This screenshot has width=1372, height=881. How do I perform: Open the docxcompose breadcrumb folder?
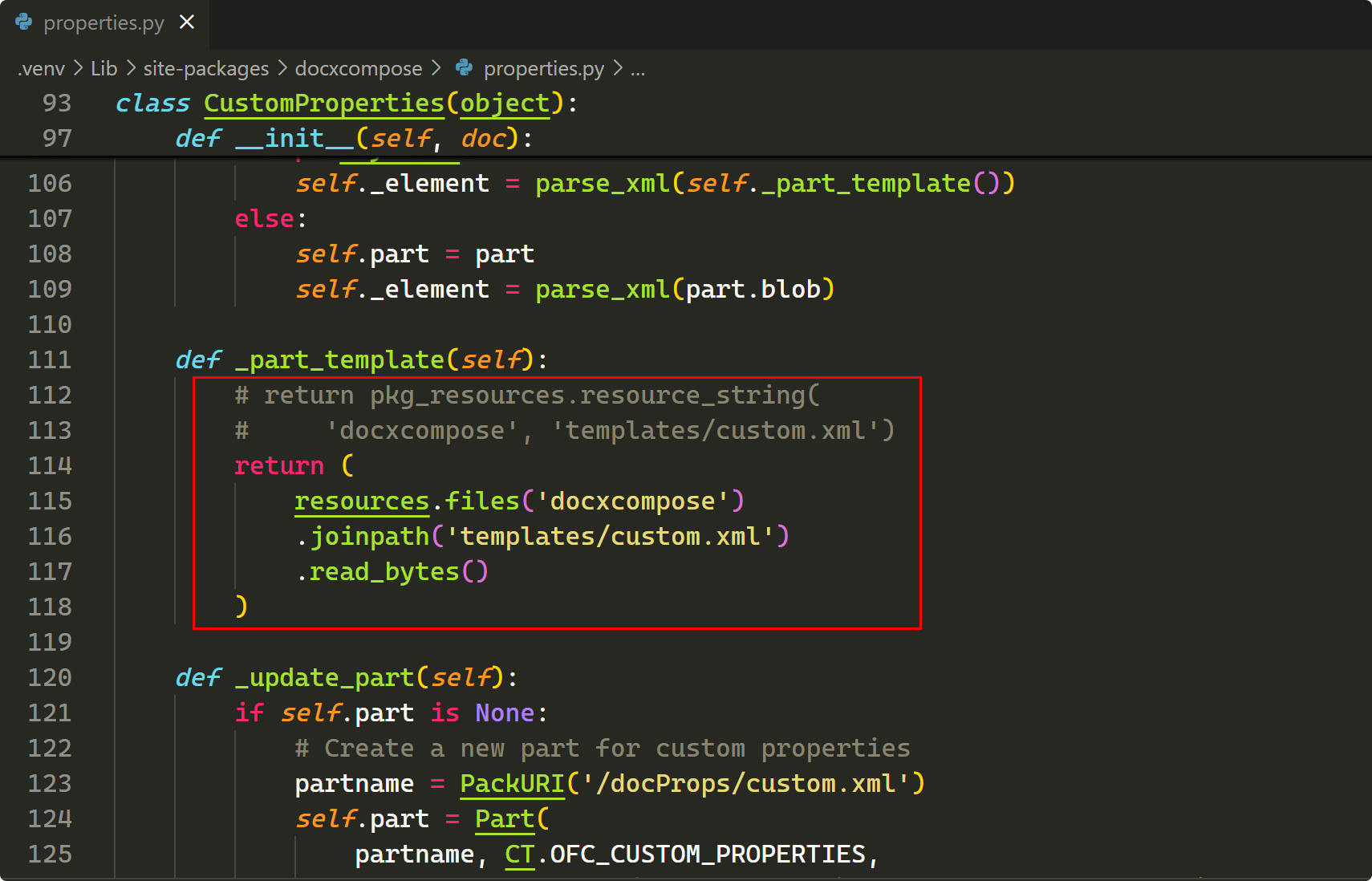pyautogui.click(x=358, y=69)
